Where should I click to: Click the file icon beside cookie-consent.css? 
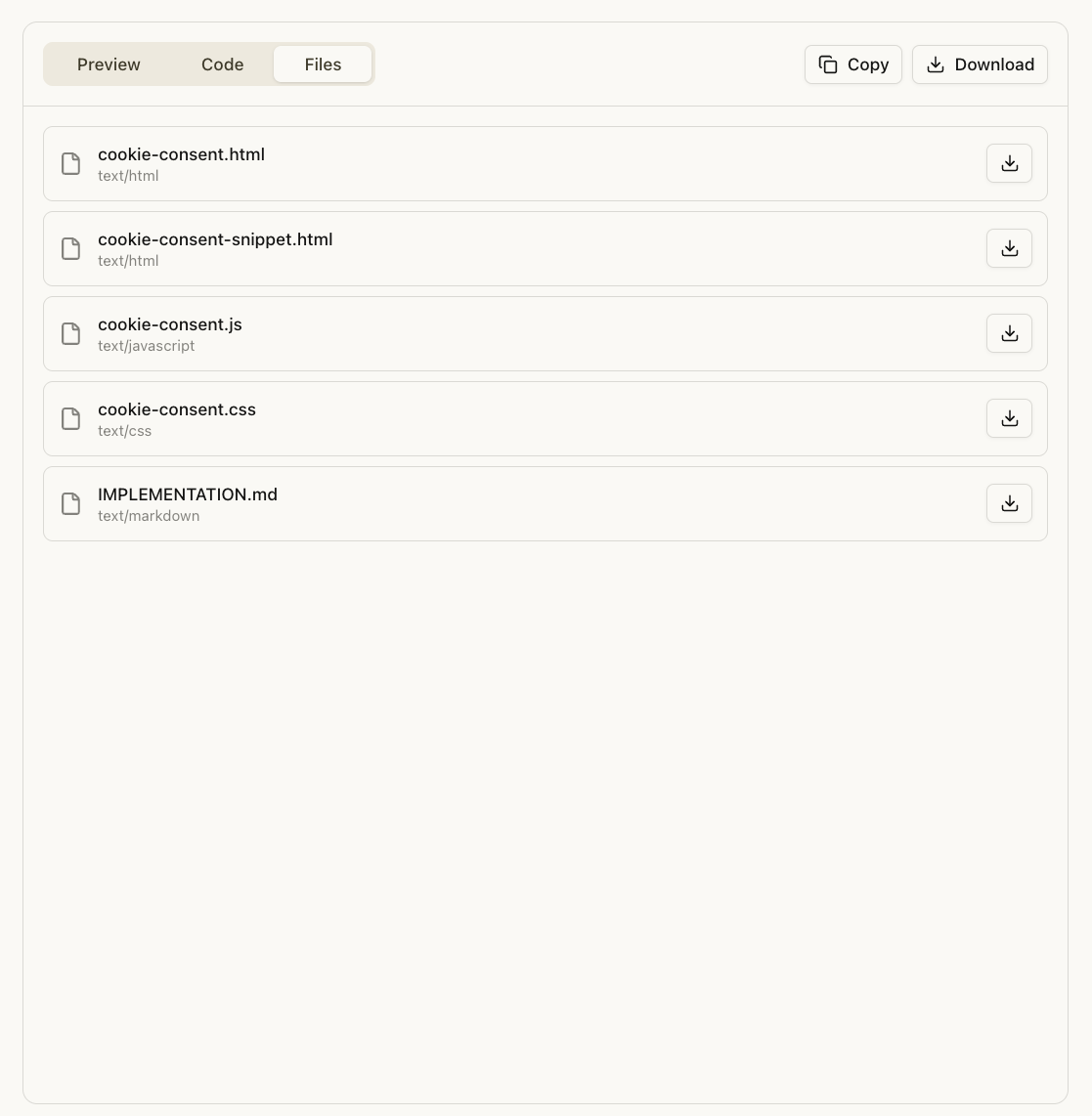pos(70,418)
